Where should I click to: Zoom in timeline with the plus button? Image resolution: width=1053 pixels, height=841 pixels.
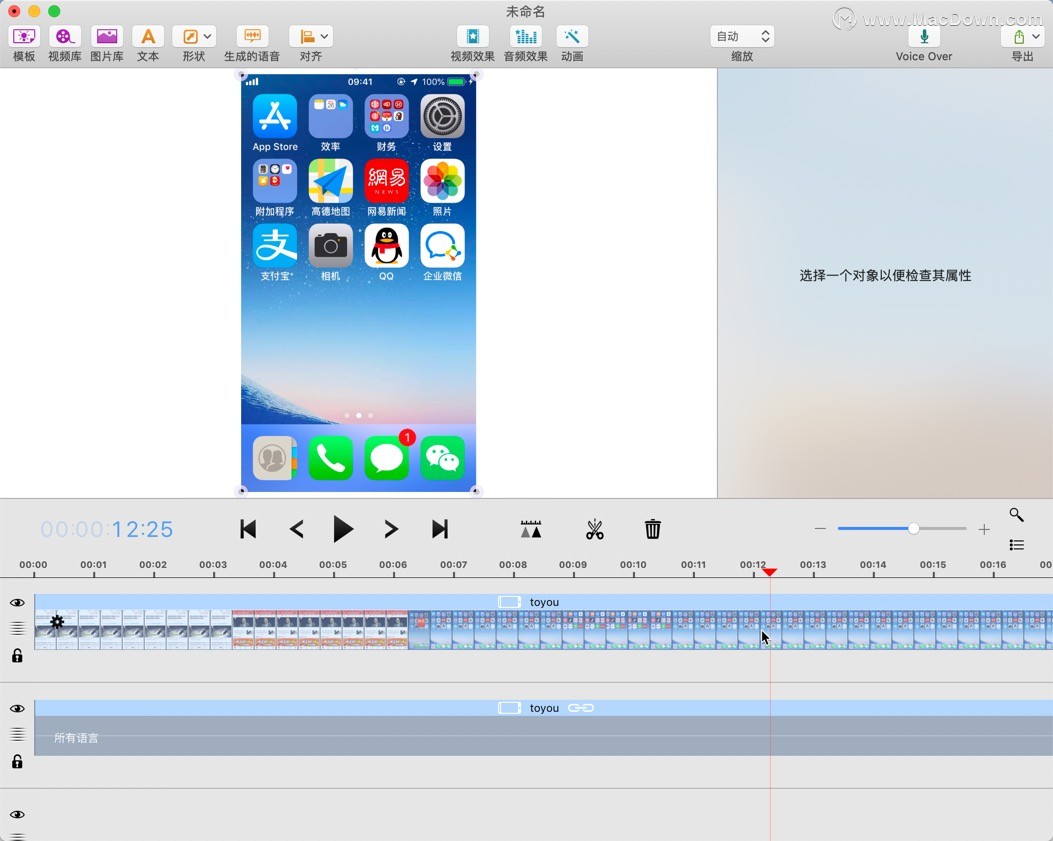(x=984, y=529)
